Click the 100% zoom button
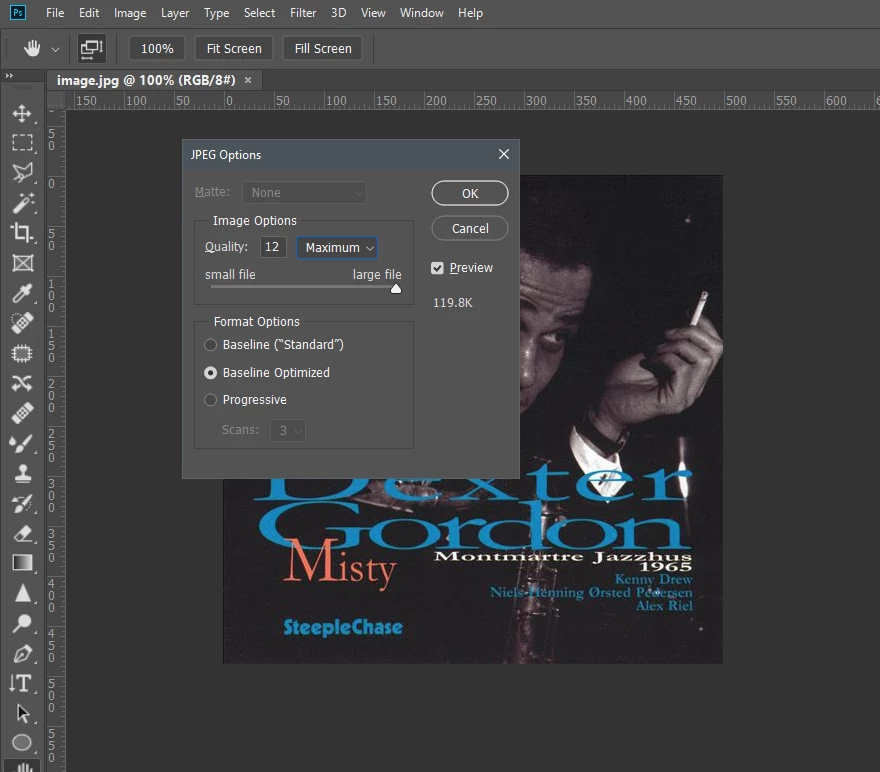Image resolution: width=880 pixels, height=772 pixels. [x=157, y=48]
